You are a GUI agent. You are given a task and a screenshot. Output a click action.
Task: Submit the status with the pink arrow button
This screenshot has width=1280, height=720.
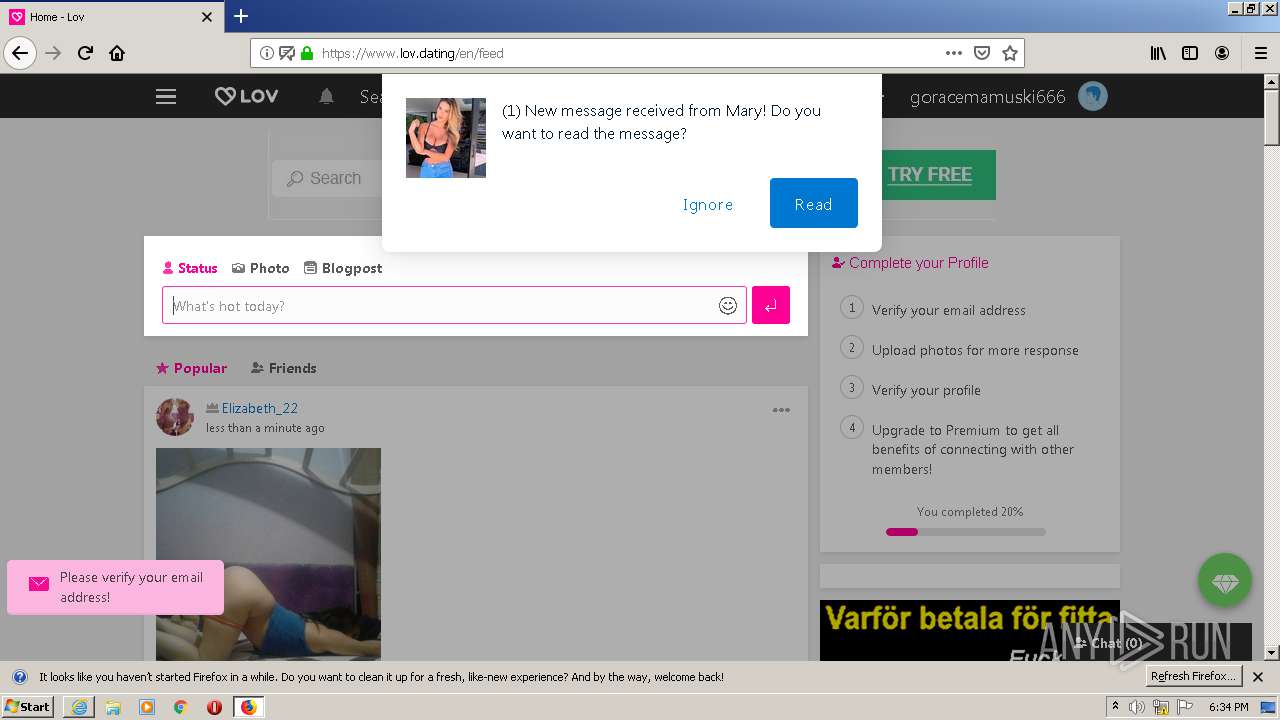click(x=771, y=305)
